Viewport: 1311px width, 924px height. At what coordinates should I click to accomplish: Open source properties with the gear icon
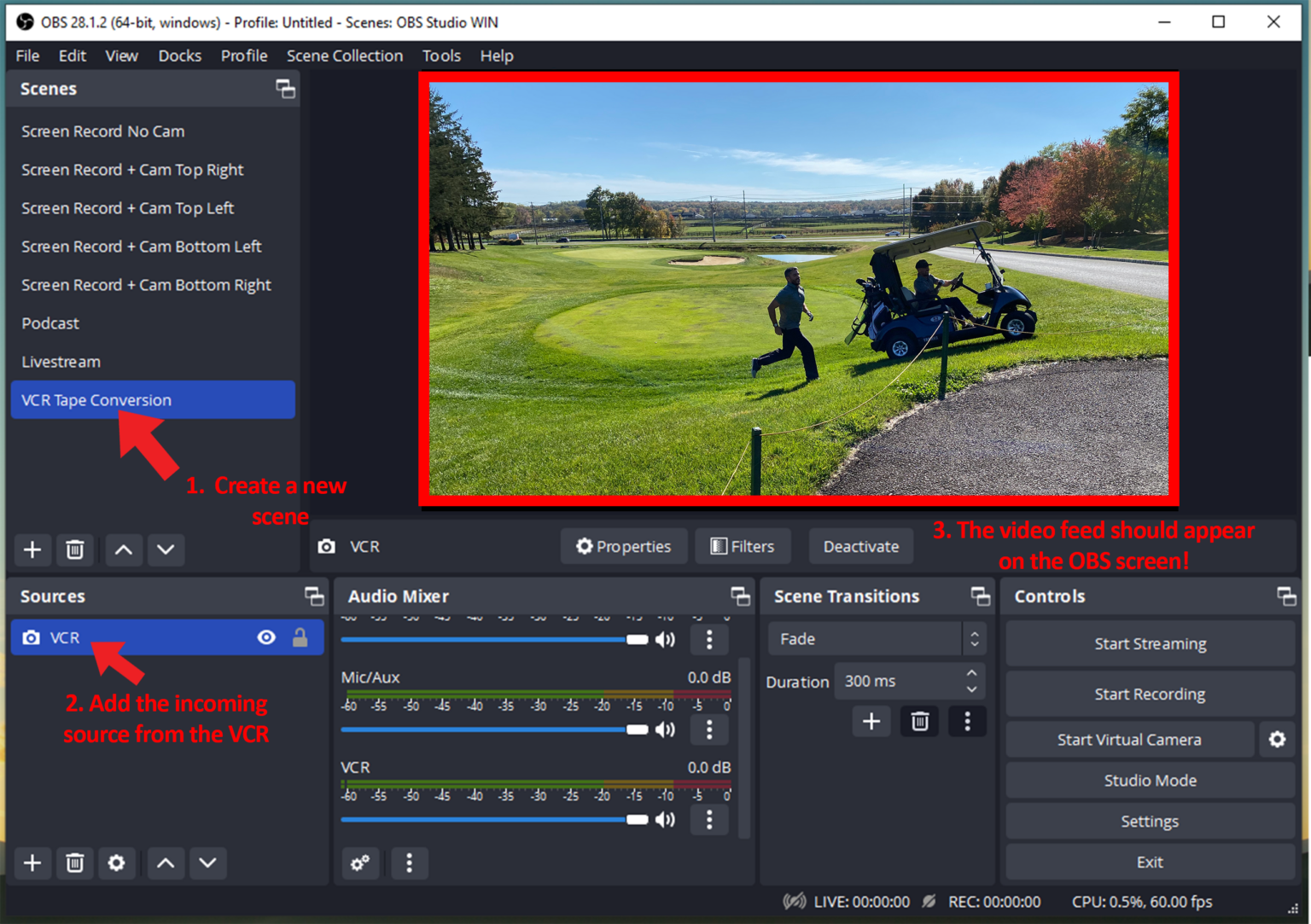(117, 863)
